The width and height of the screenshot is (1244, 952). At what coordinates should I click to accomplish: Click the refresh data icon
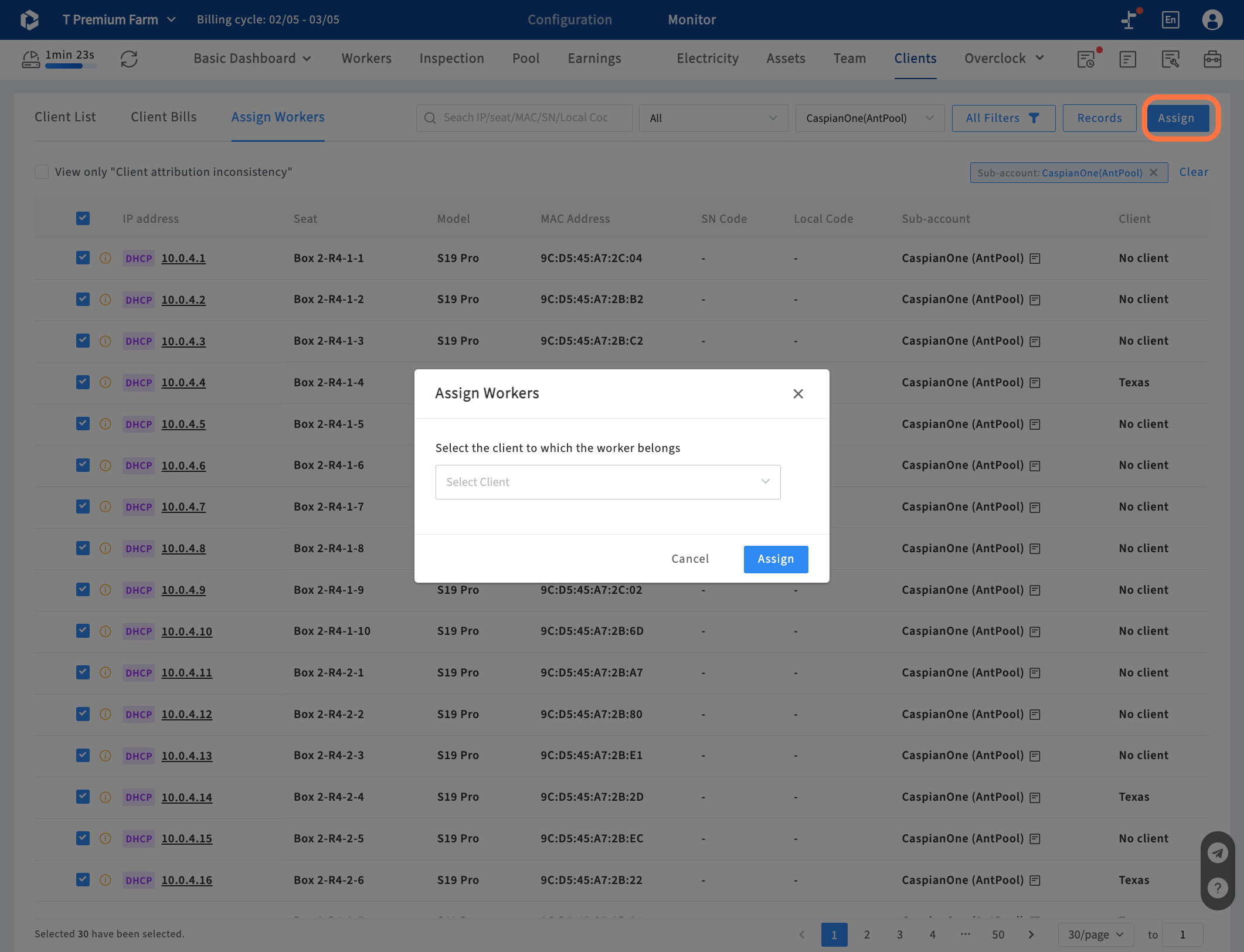click(129, 59)
